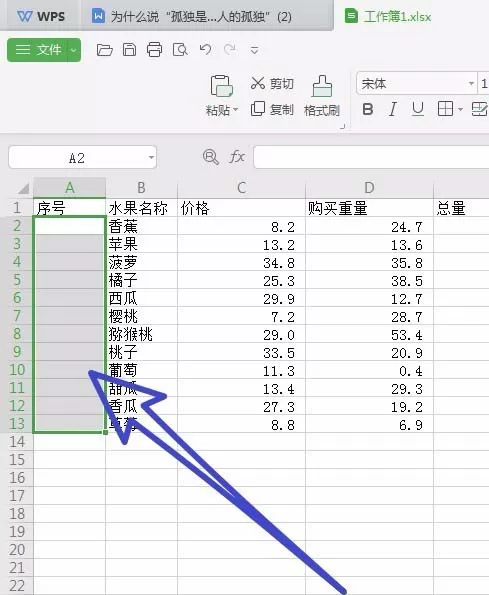
Task: Toggle Italic formatting
Action: click(393, 109)
